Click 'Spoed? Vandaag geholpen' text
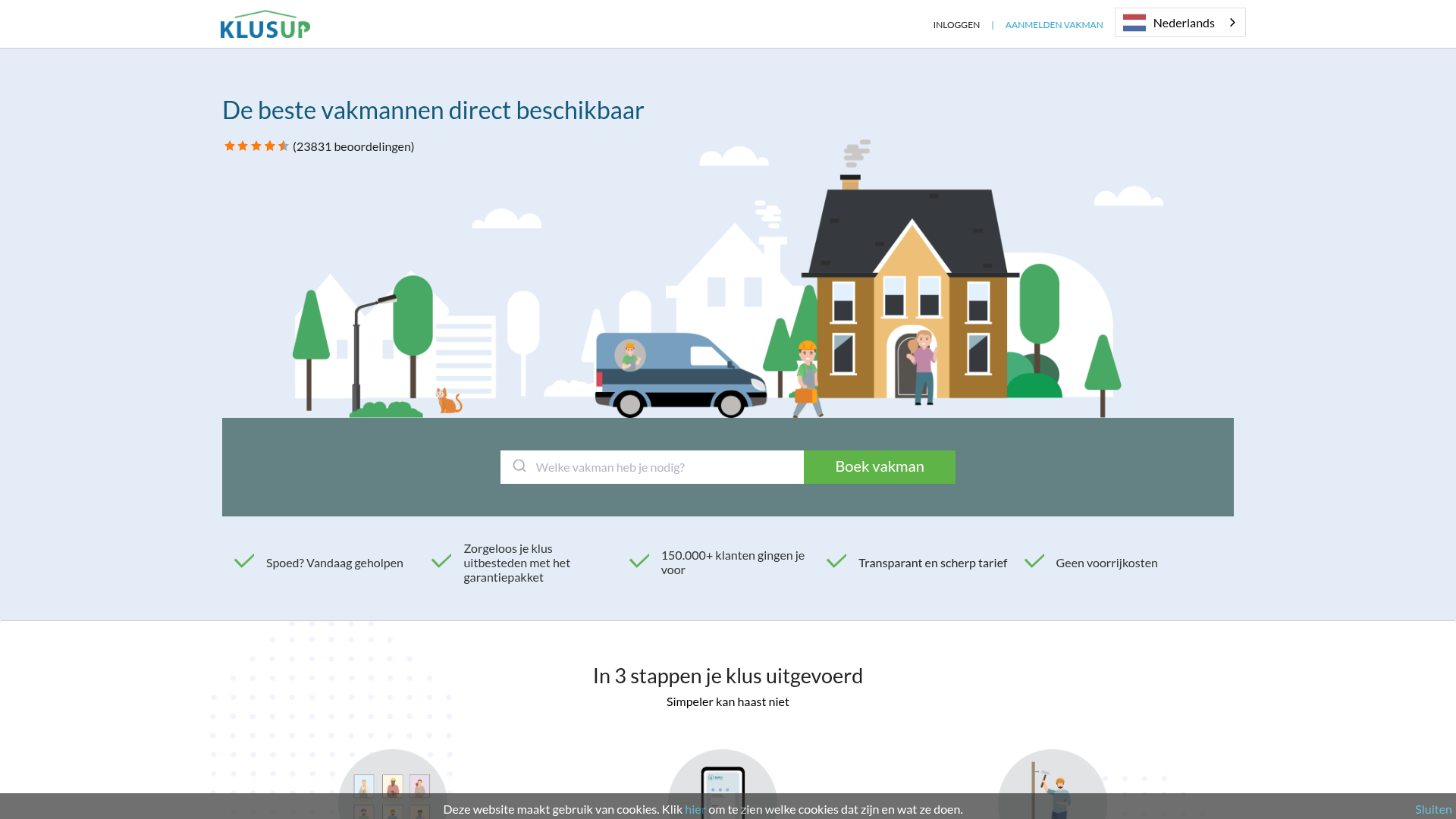The height and width of the screenshot is (819, 1456). point(334,563)
